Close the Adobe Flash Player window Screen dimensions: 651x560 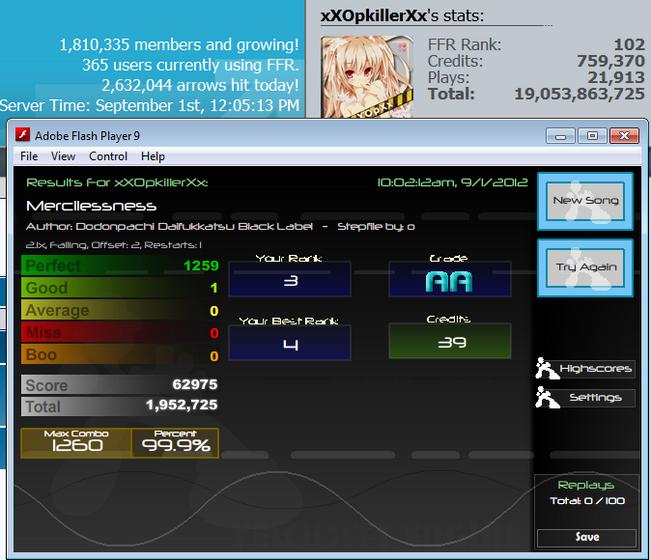coord(624,136)
